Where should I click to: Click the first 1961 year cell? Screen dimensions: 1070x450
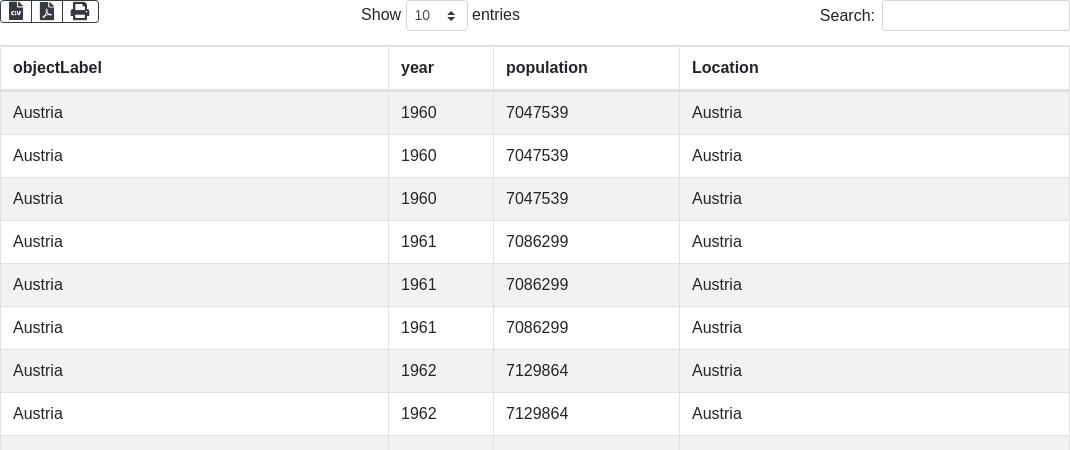[x=418, y=242]
